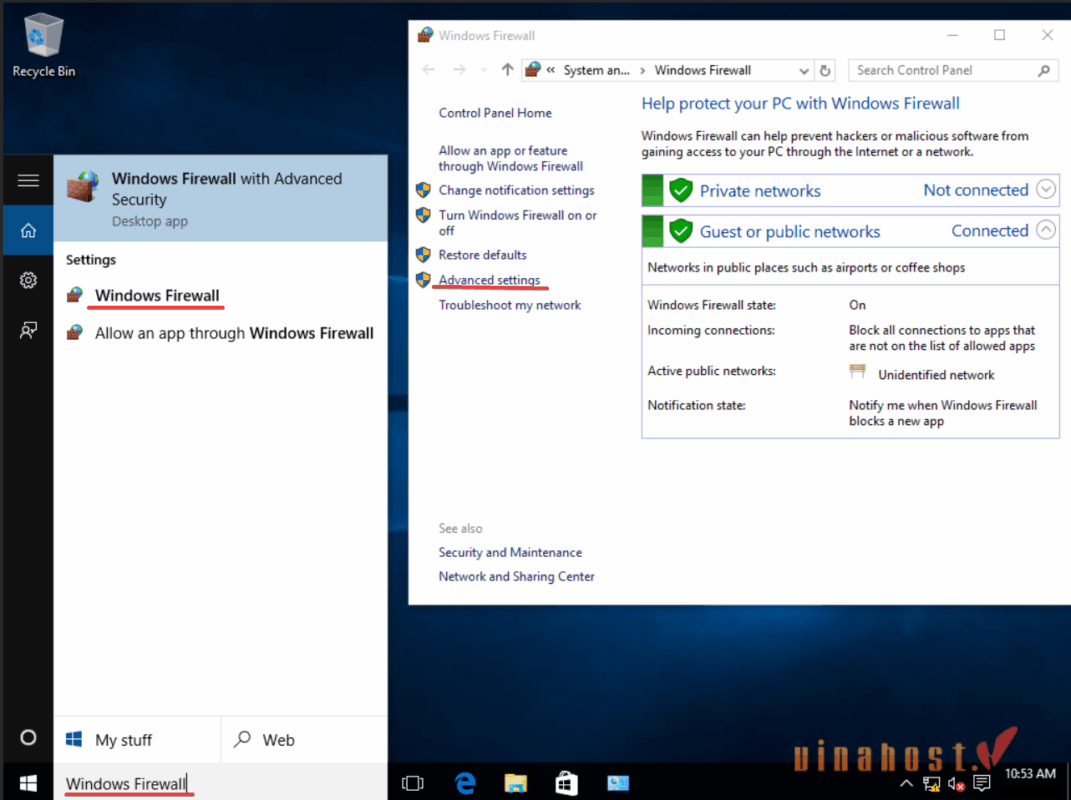
Task: Open the Settings gear in the Start sidebar
Action: click(x=28, y=280)
